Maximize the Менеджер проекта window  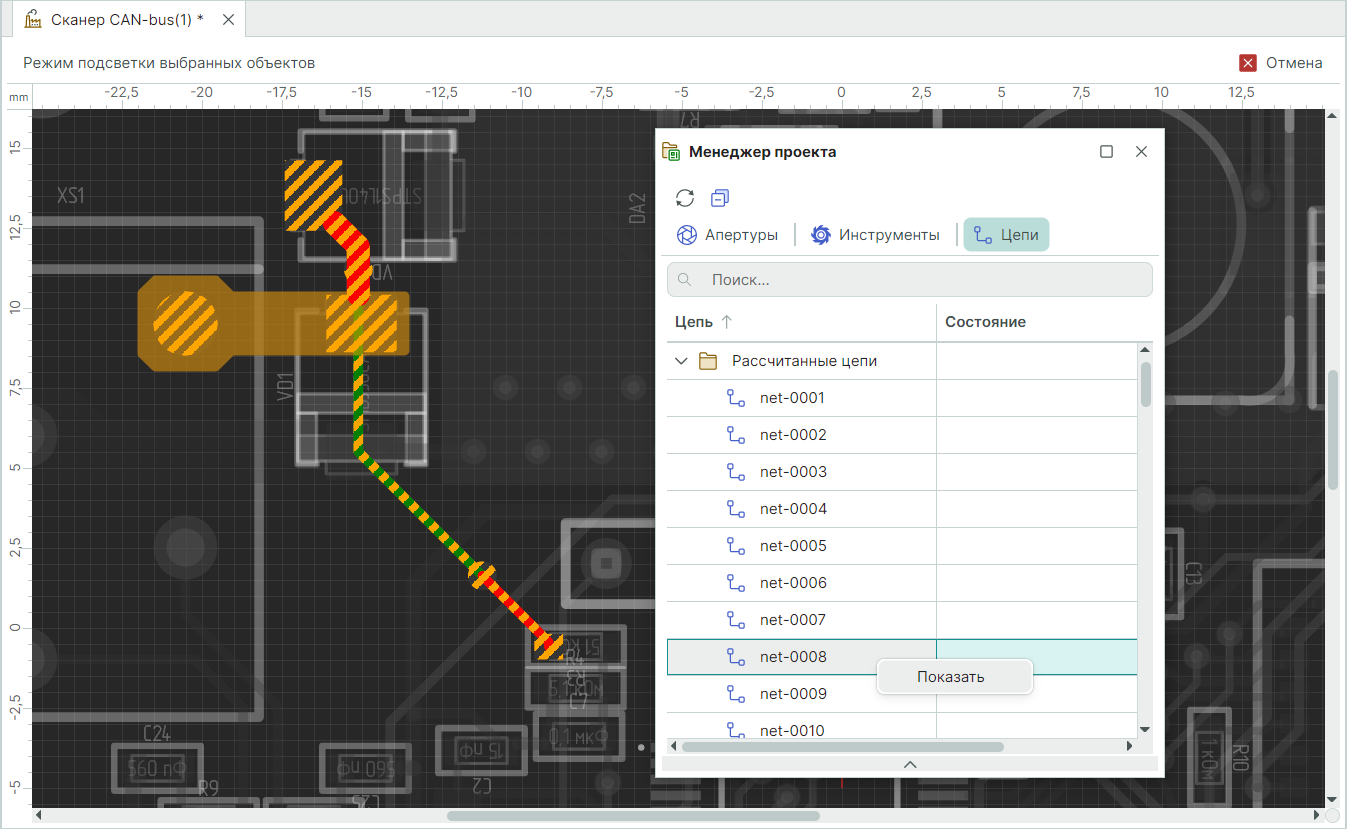pyautogui.click(x=1106, y=152)
